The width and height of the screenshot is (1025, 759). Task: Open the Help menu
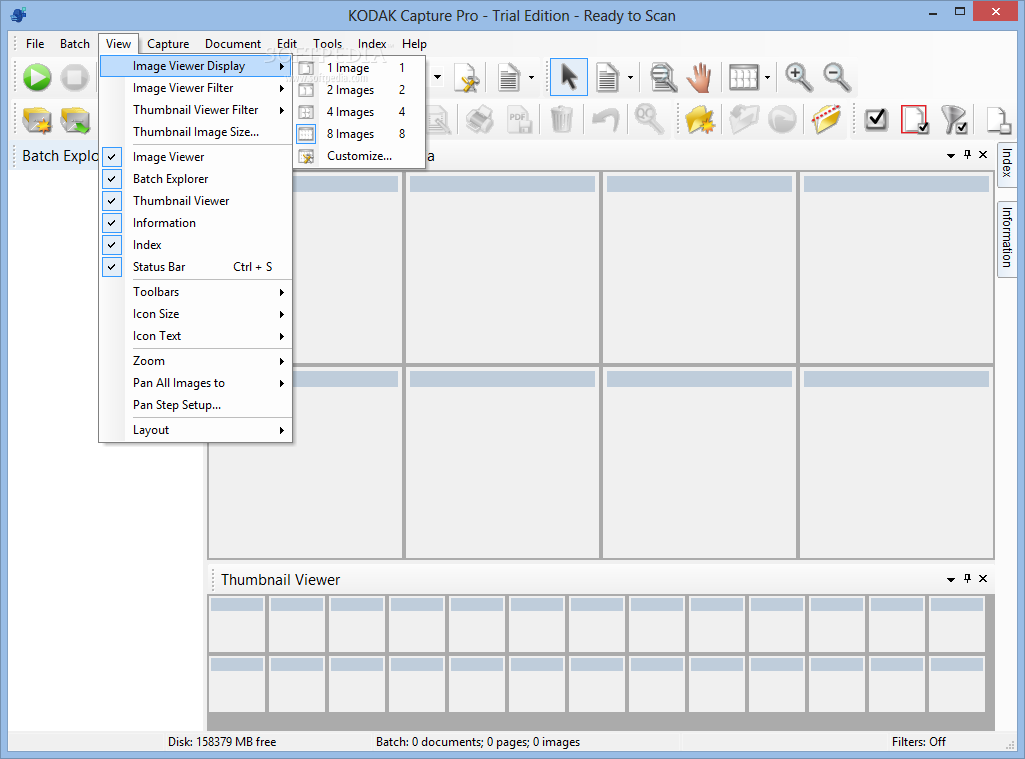pyautogui.click(x=414, y=44)
